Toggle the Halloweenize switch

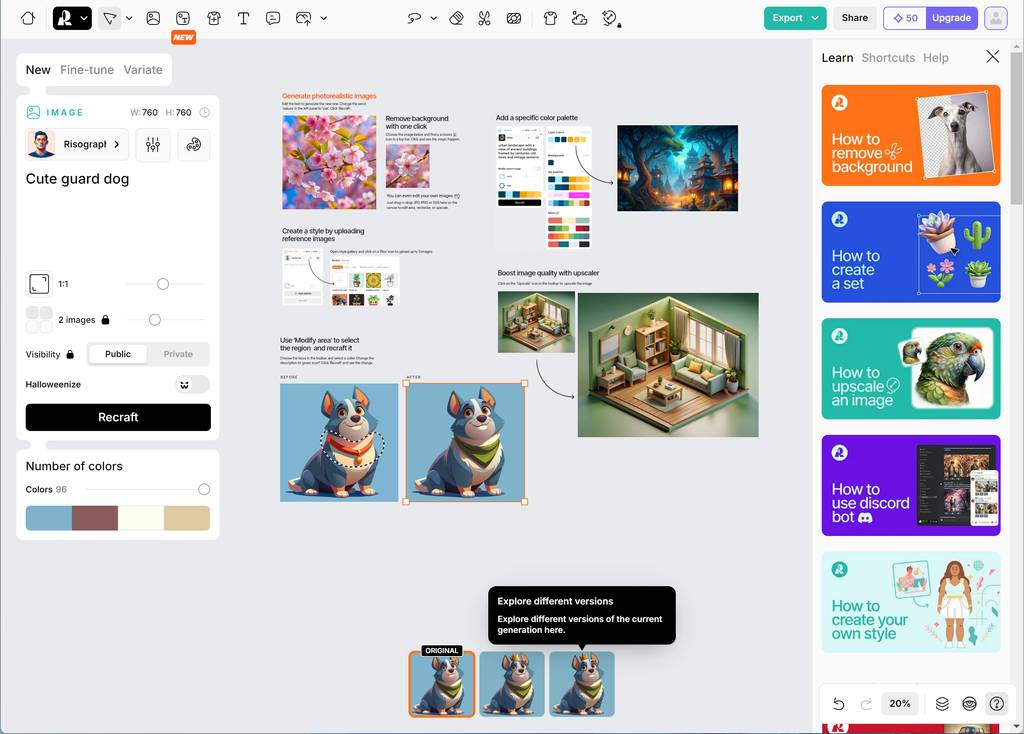192,384
